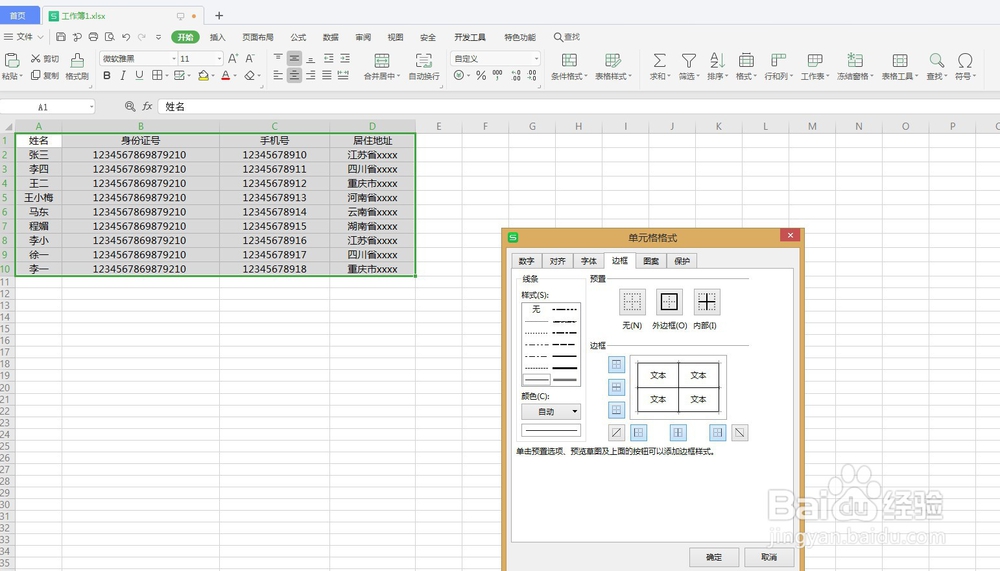Viewport: 1000px width, 571px height.
Task: Toggle middle vertical alignment
Action: pos(294,59)
